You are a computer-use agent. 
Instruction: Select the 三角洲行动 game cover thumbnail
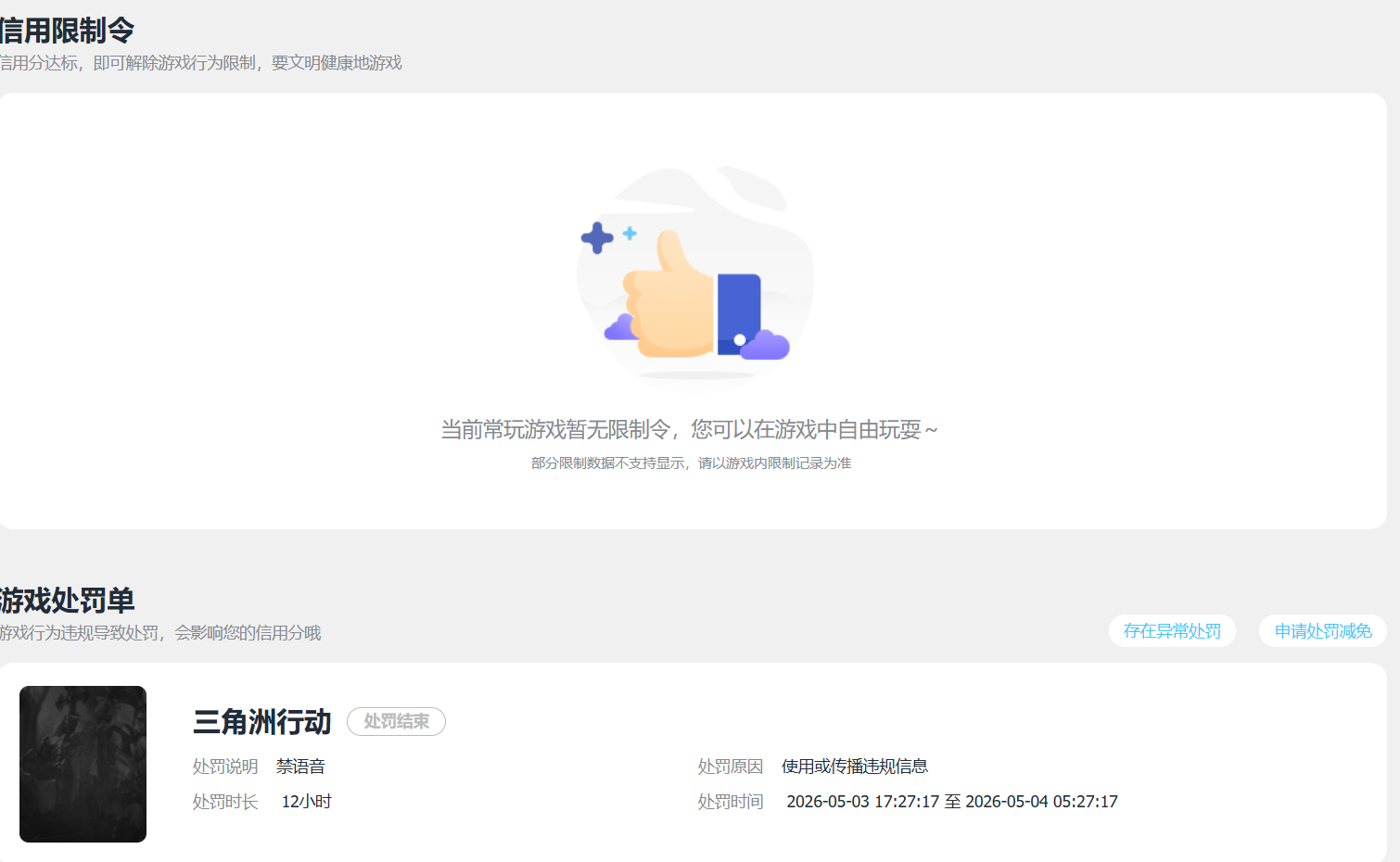tap(83, 764)
